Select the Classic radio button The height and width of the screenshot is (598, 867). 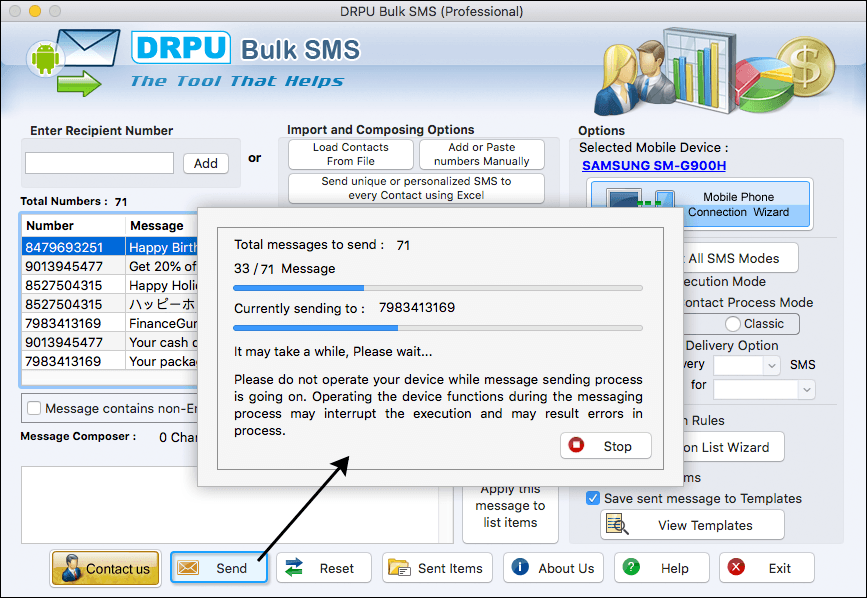pos(733,324)
